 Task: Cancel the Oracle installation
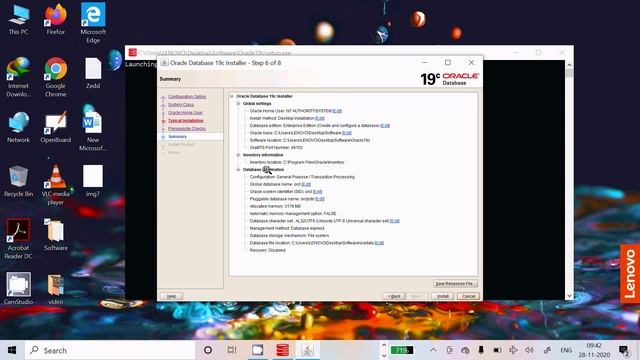[x=468, y=296]
